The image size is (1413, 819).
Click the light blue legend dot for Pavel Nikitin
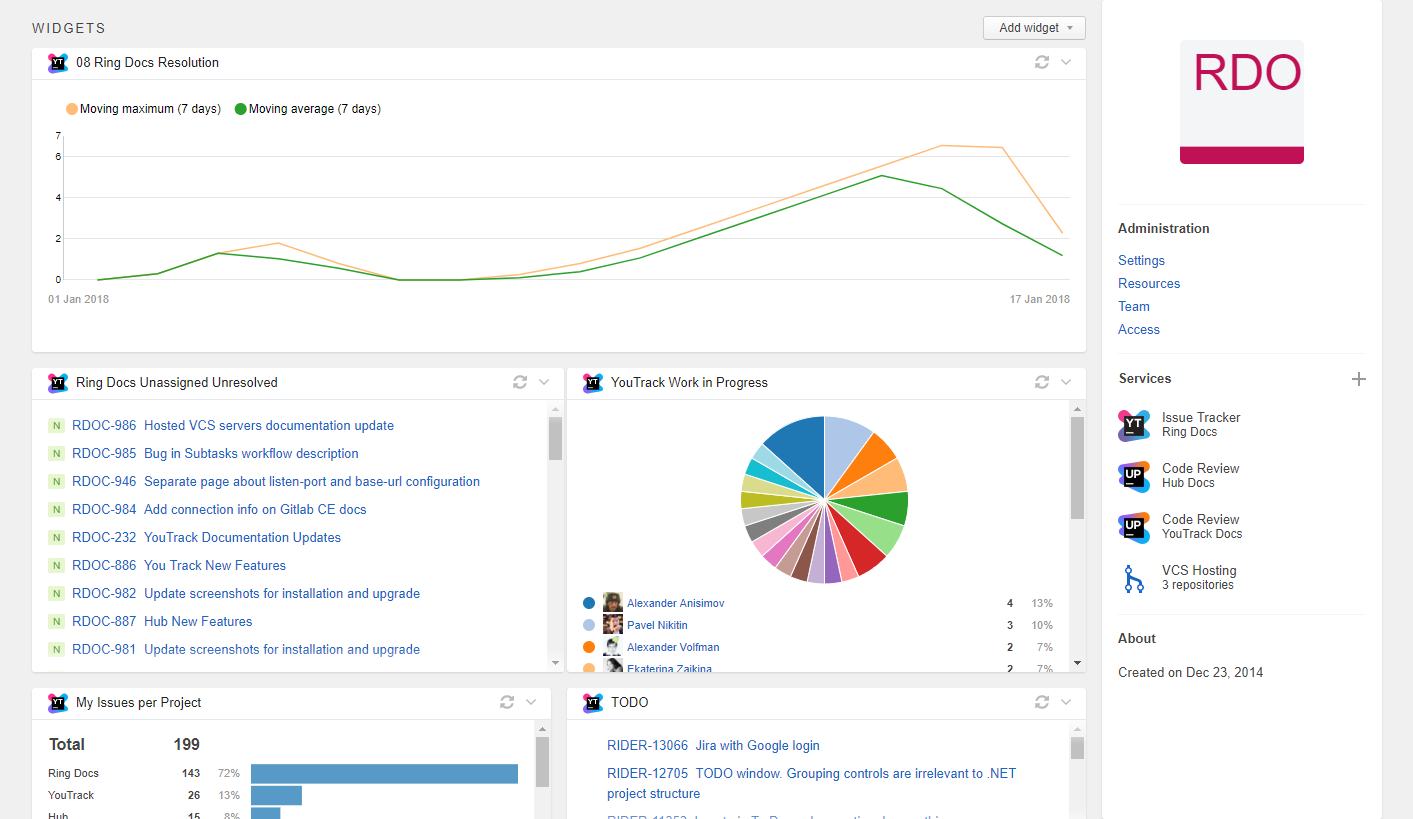click(589, 625)
